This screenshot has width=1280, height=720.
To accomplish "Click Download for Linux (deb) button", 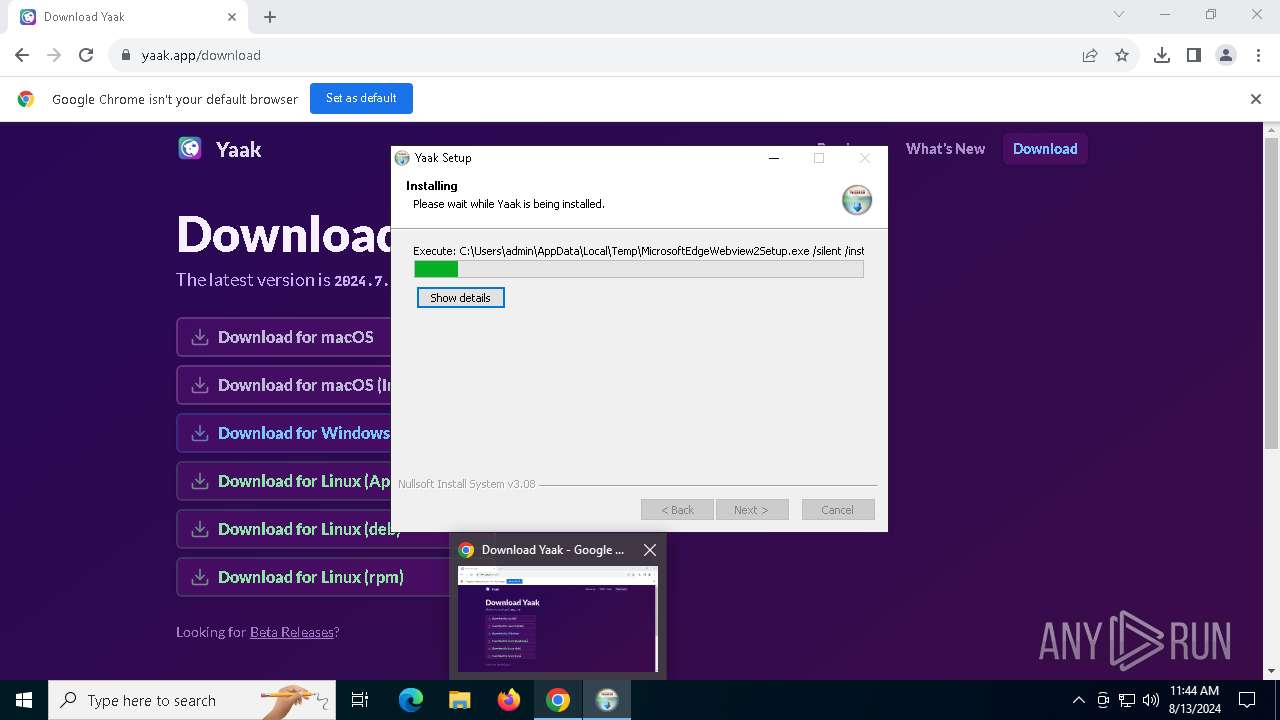I will coord(284,529).
